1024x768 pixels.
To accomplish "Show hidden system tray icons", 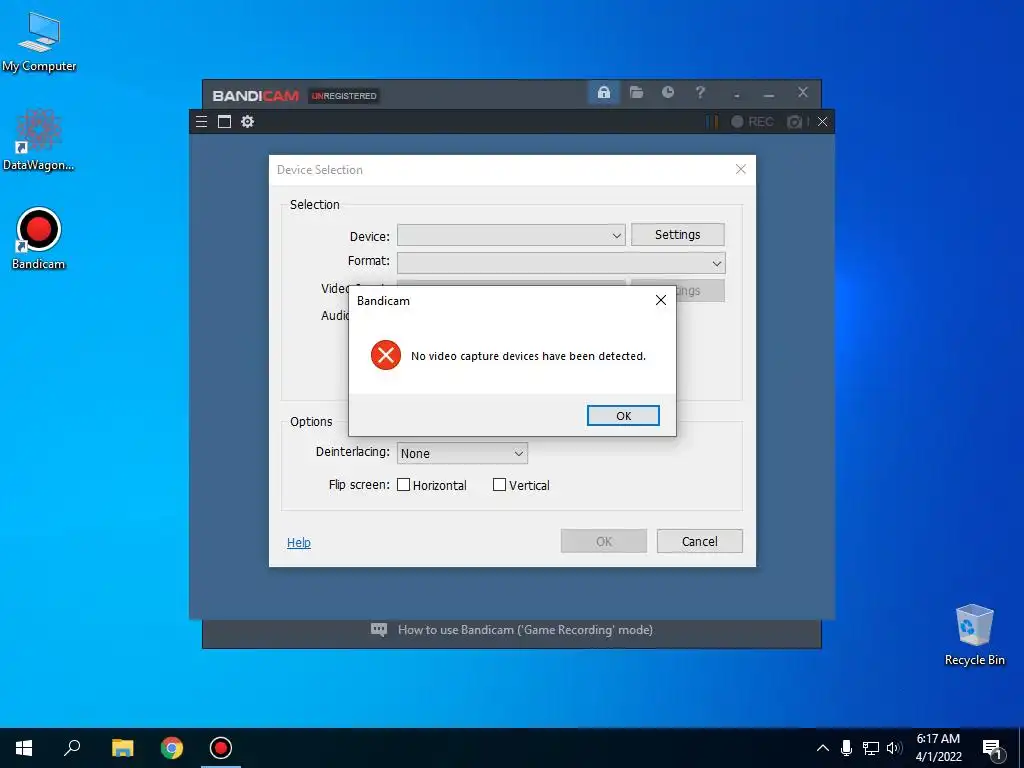I will pos(823,748).
